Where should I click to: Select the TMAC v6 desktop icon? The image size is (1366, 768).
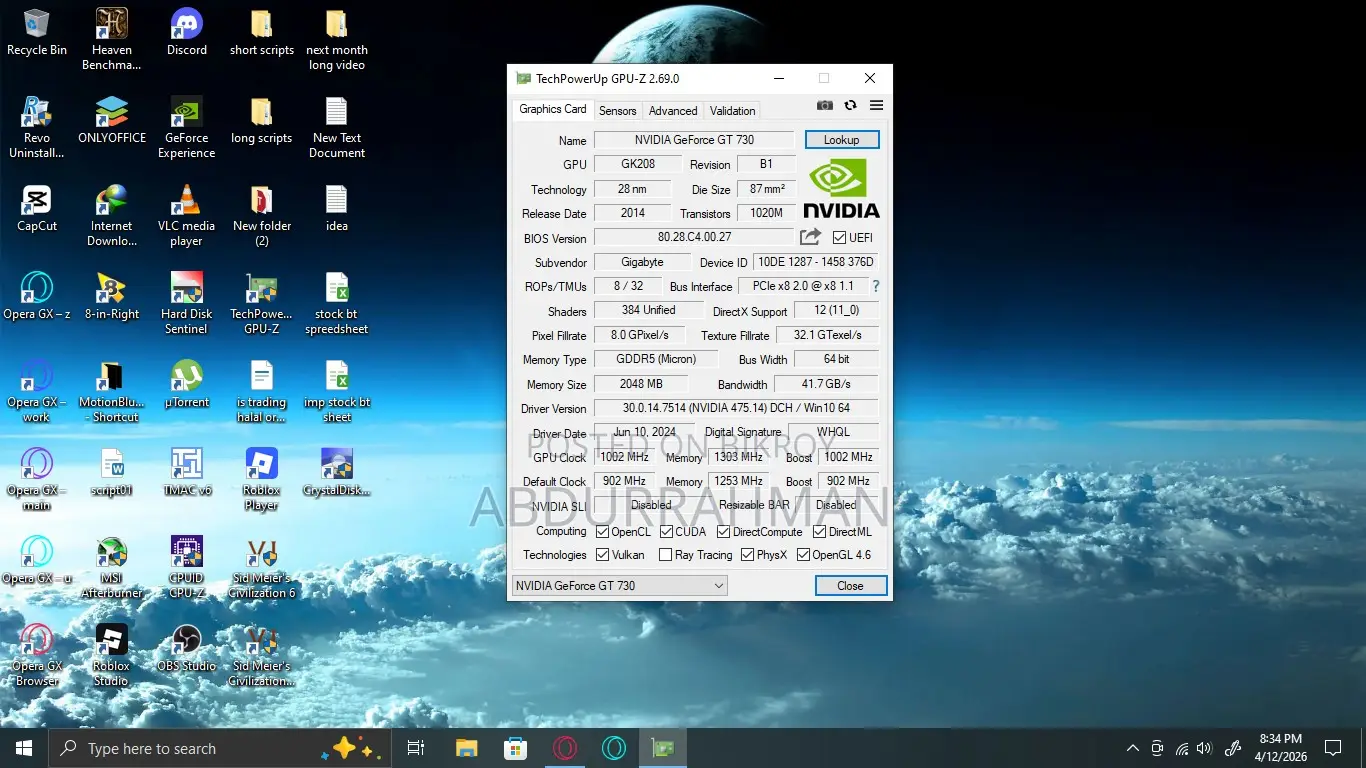tap(187, 472)
